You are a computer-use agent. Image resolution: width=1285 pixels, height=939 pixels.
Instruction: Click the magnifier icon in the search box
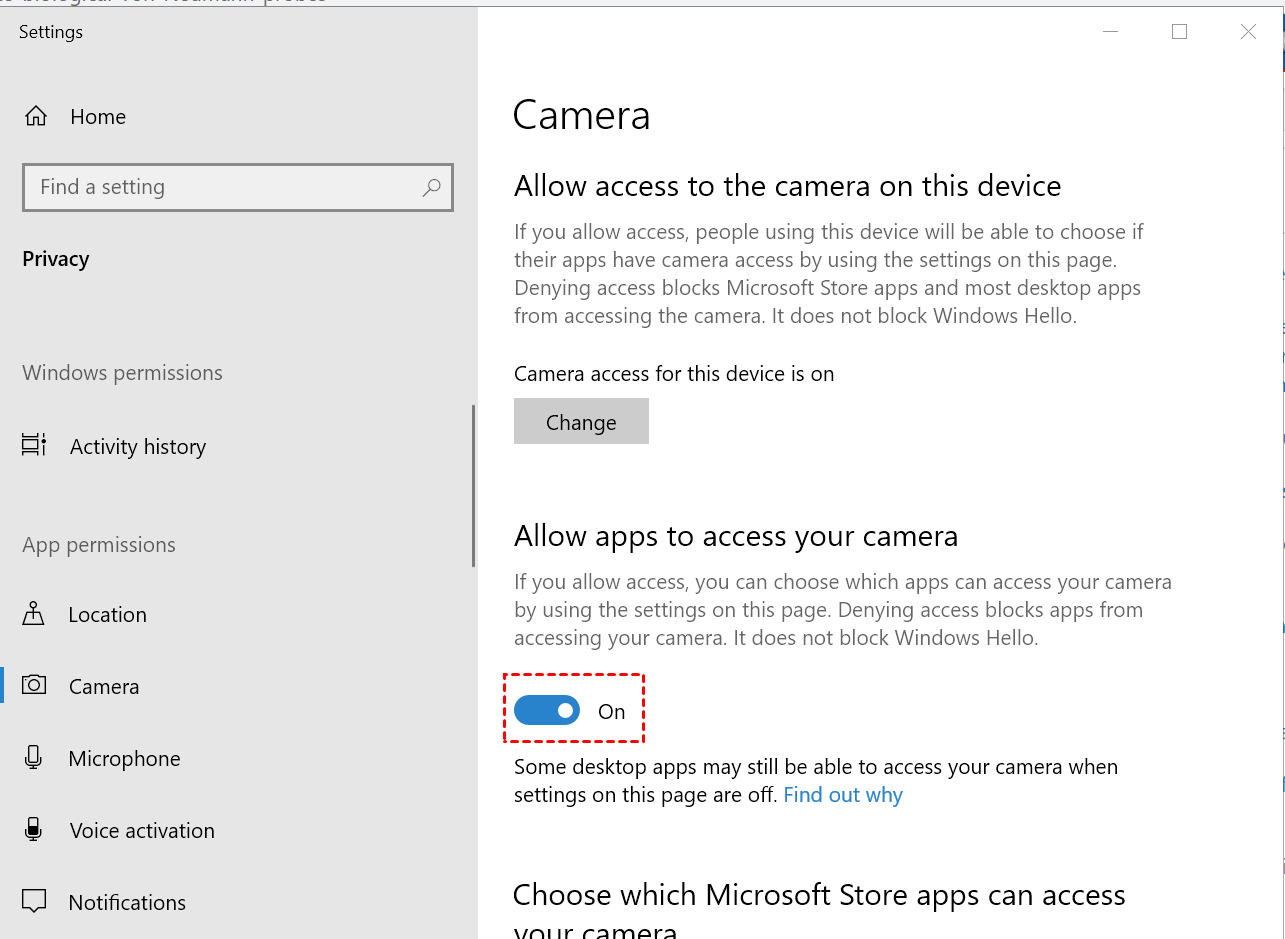point(431,187)
